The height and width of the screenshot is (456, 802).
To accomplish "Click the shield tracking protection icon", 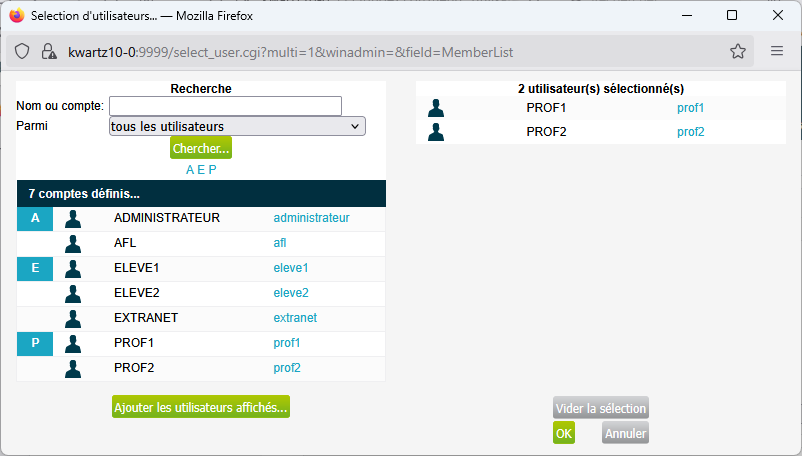I will (22, 52).
